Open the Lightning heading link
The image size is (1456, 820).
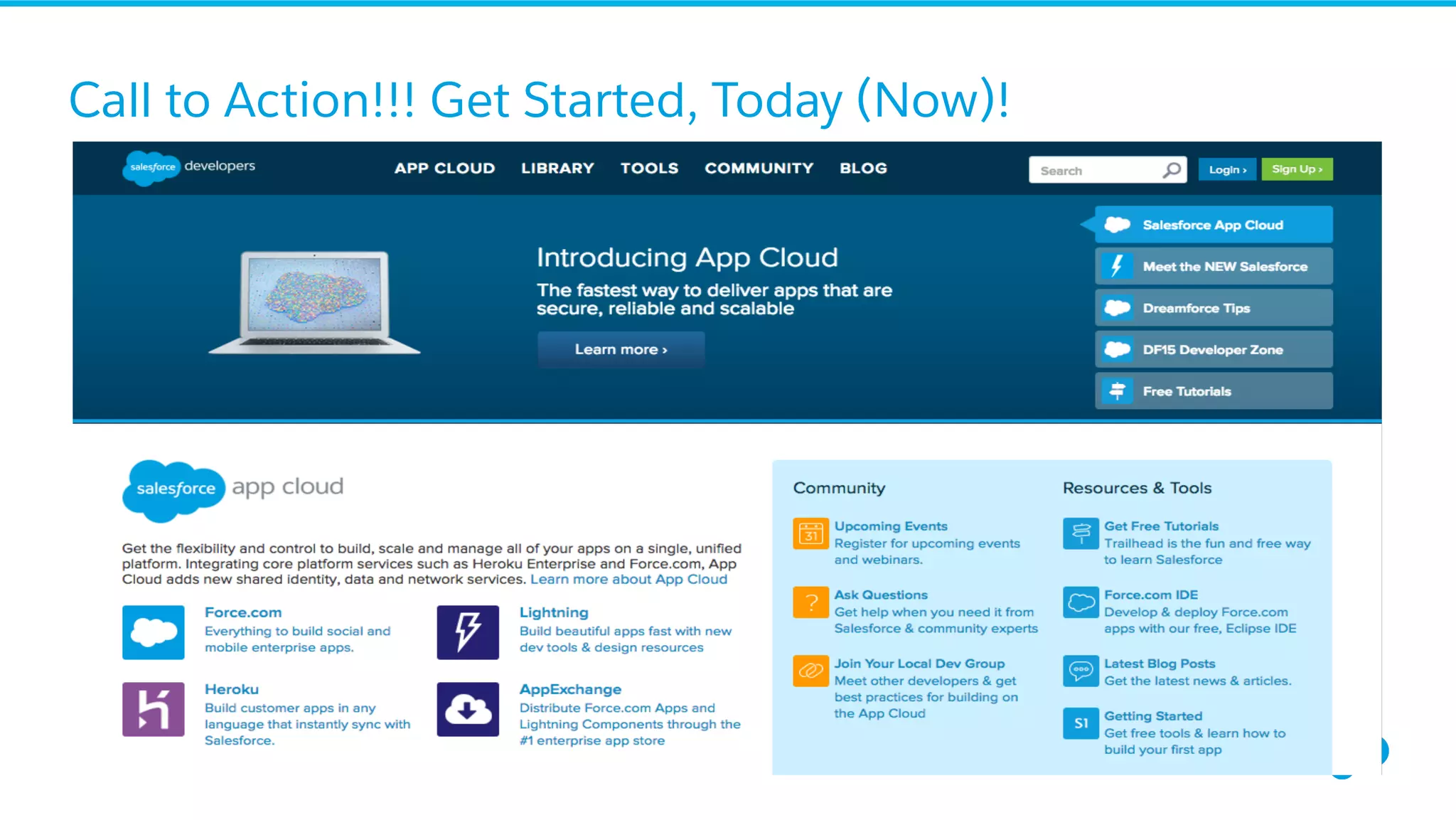coord(554,612)
